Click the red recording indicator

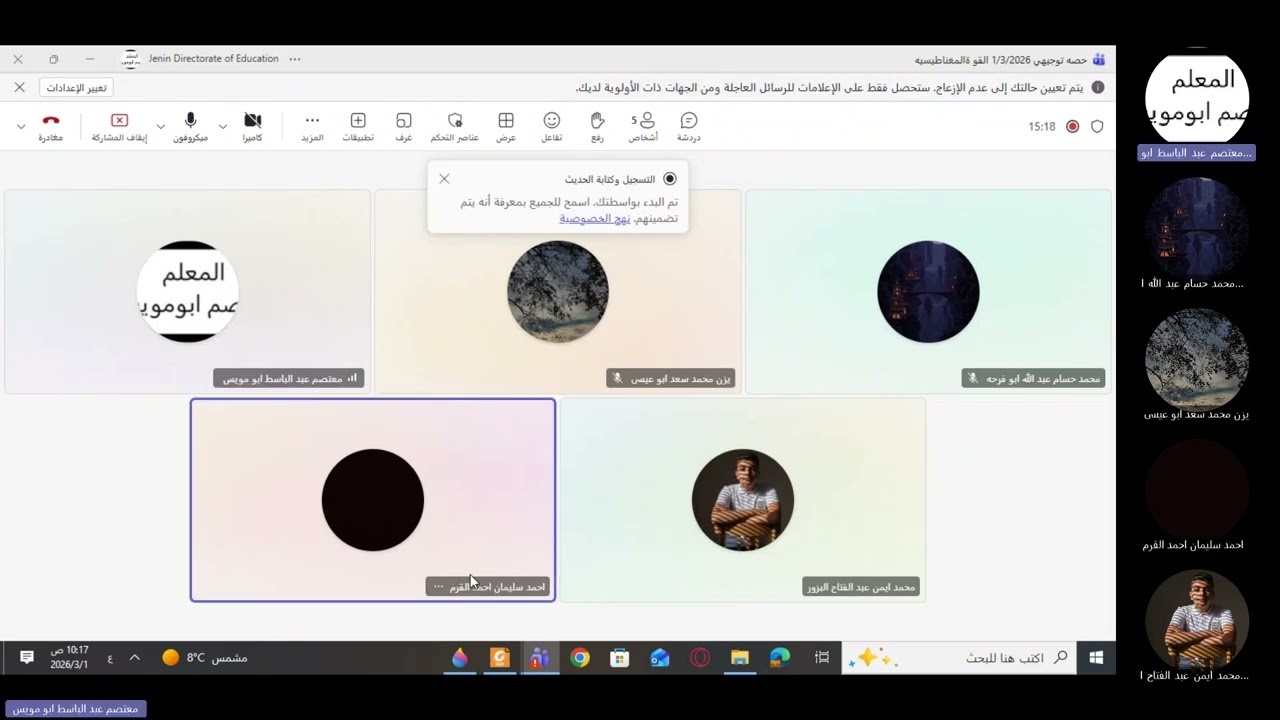click(1072, 127)
